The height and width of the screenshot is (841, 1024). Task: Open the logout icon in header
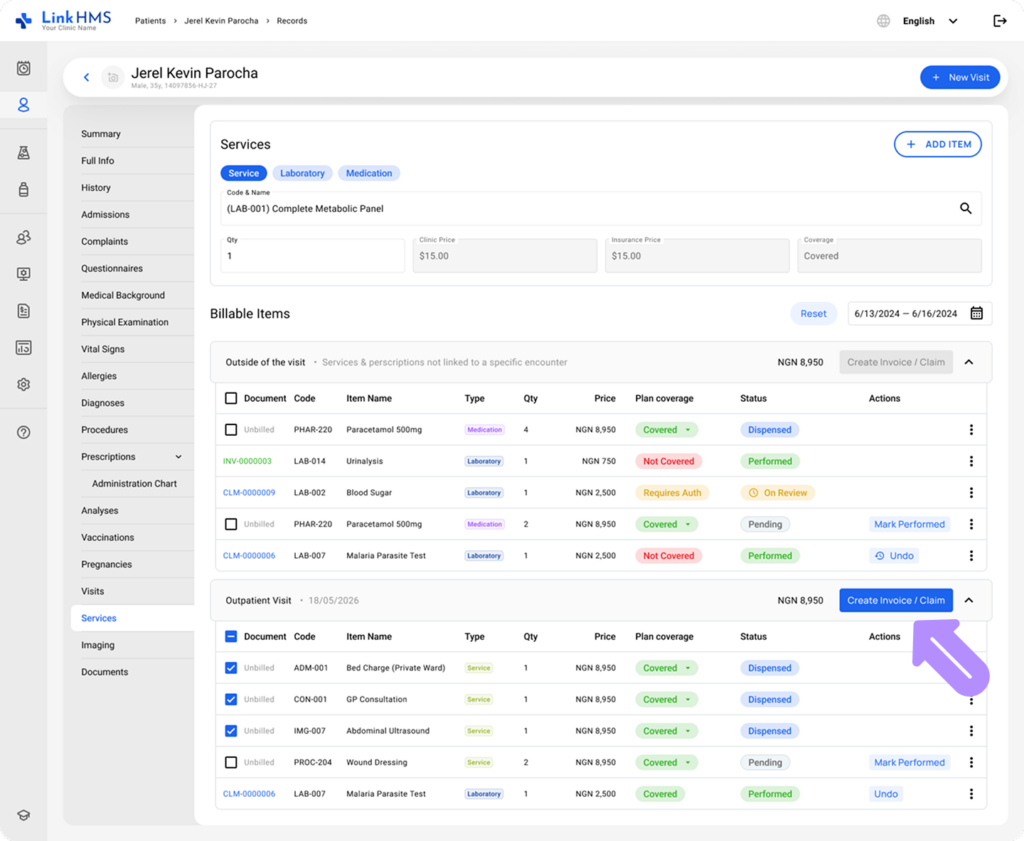click(x=999, y=21)
